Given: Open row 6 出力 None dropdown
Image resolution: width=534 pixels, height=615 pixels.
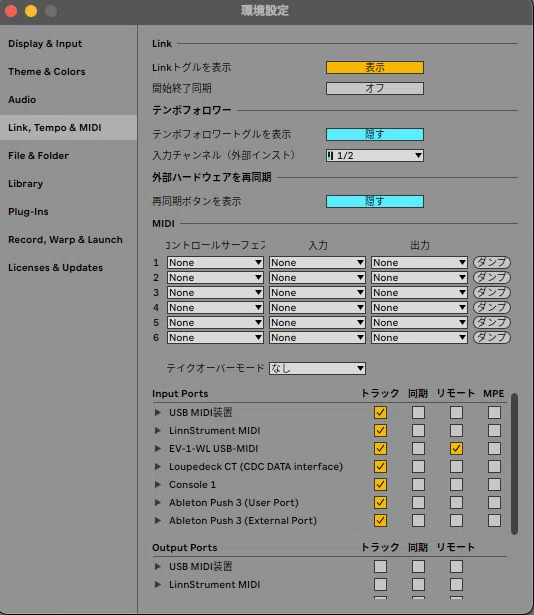Looking at the screenshot, I should pyautogui.click(x=419, y=338).
